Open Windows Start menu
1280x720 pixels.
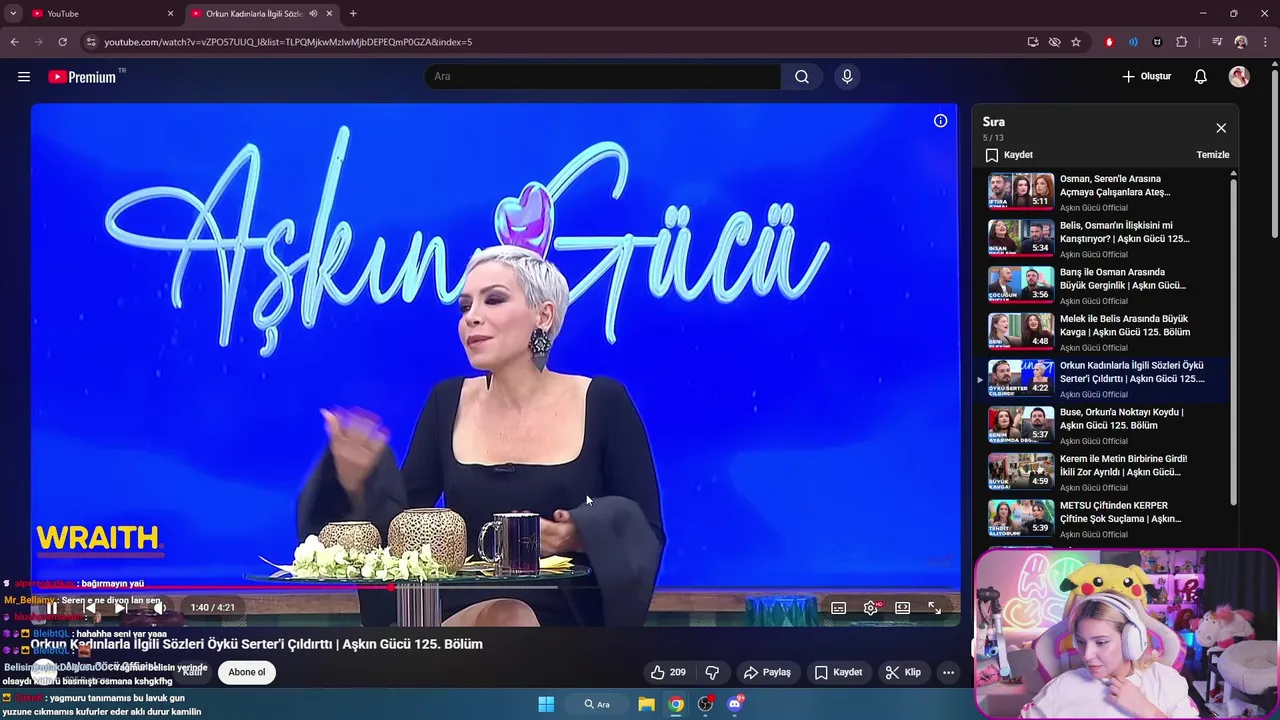[546, 704]
